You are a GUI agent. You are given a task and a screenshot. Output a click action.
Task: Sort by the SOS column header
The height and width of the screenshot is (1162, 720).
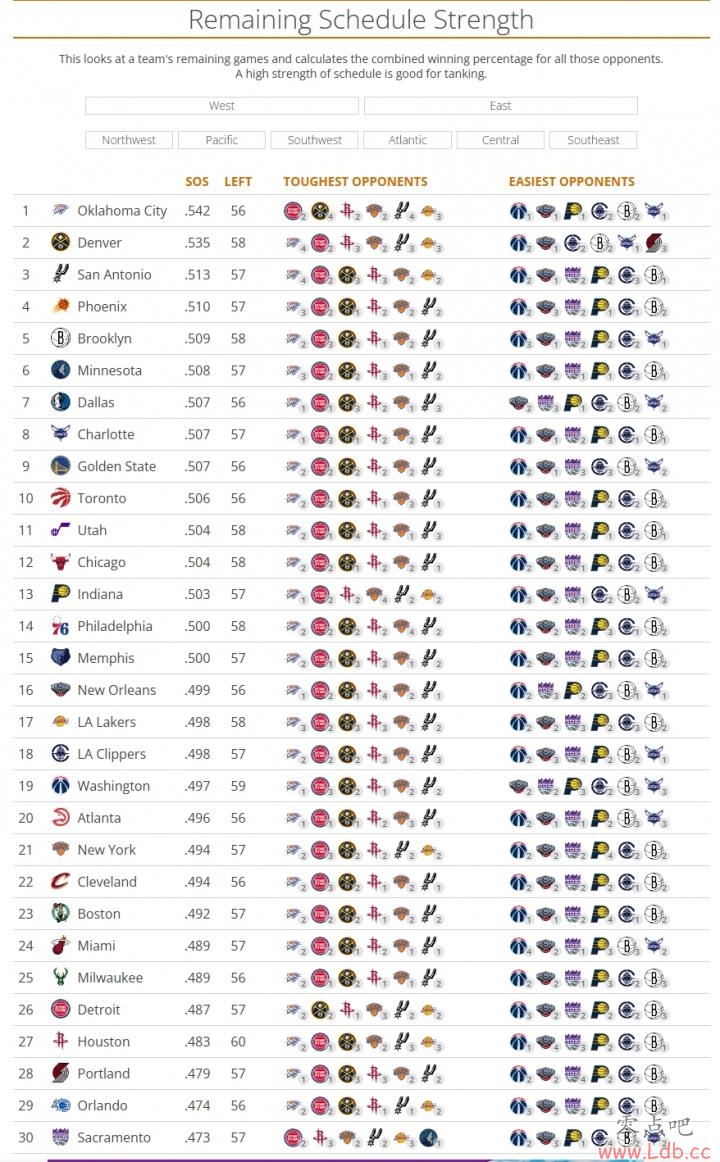point(197,182)
